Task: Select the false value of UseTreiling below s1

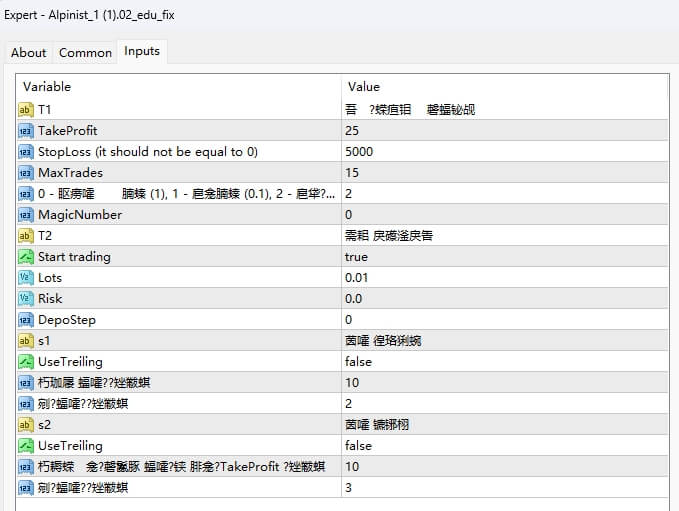Action: click(x=358, y=362)
